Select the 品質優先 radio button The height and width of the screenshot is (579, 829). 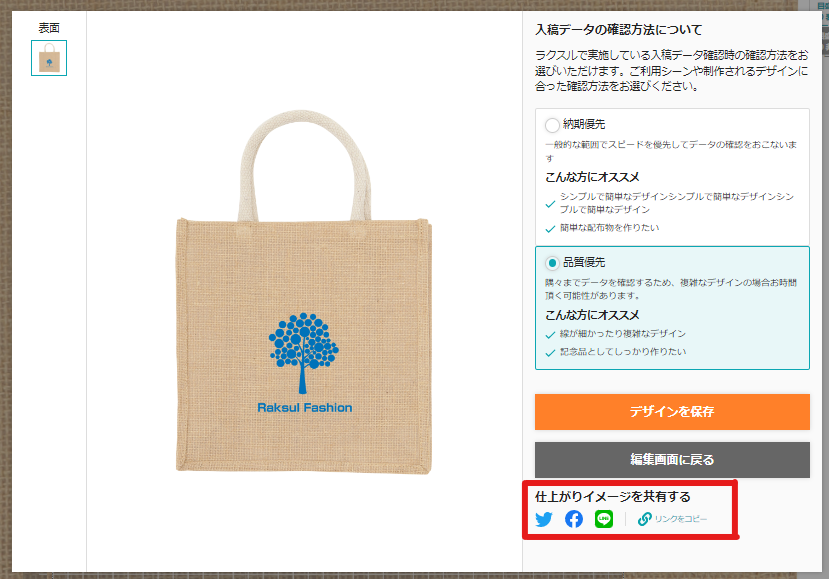pyautogui.click(x=552, y=263)
